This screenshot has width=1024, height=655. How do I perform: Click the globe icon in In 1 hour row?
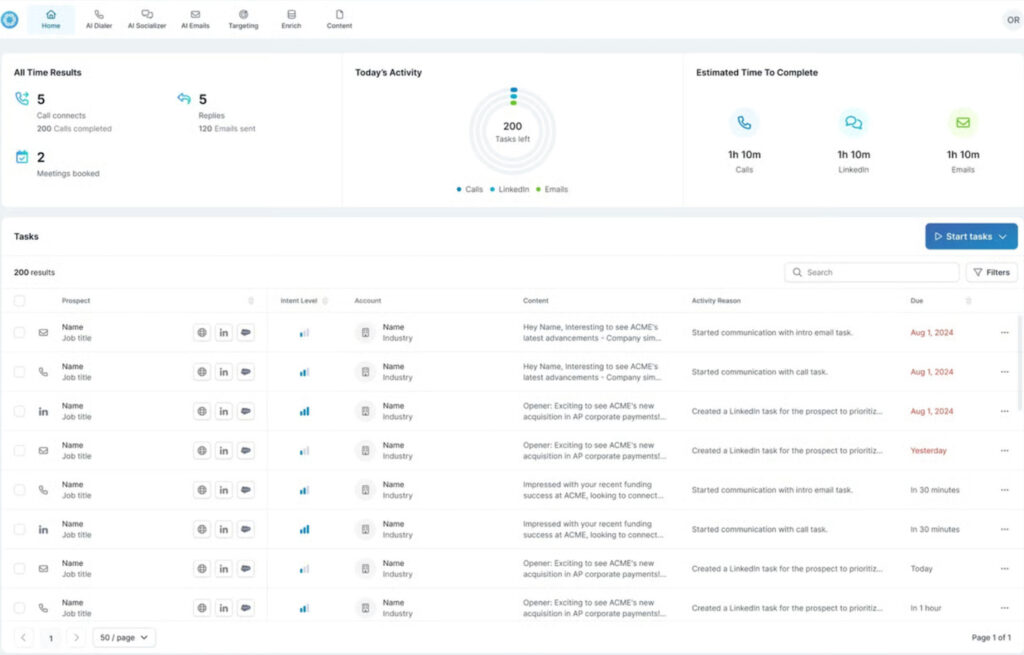[202, 608]
